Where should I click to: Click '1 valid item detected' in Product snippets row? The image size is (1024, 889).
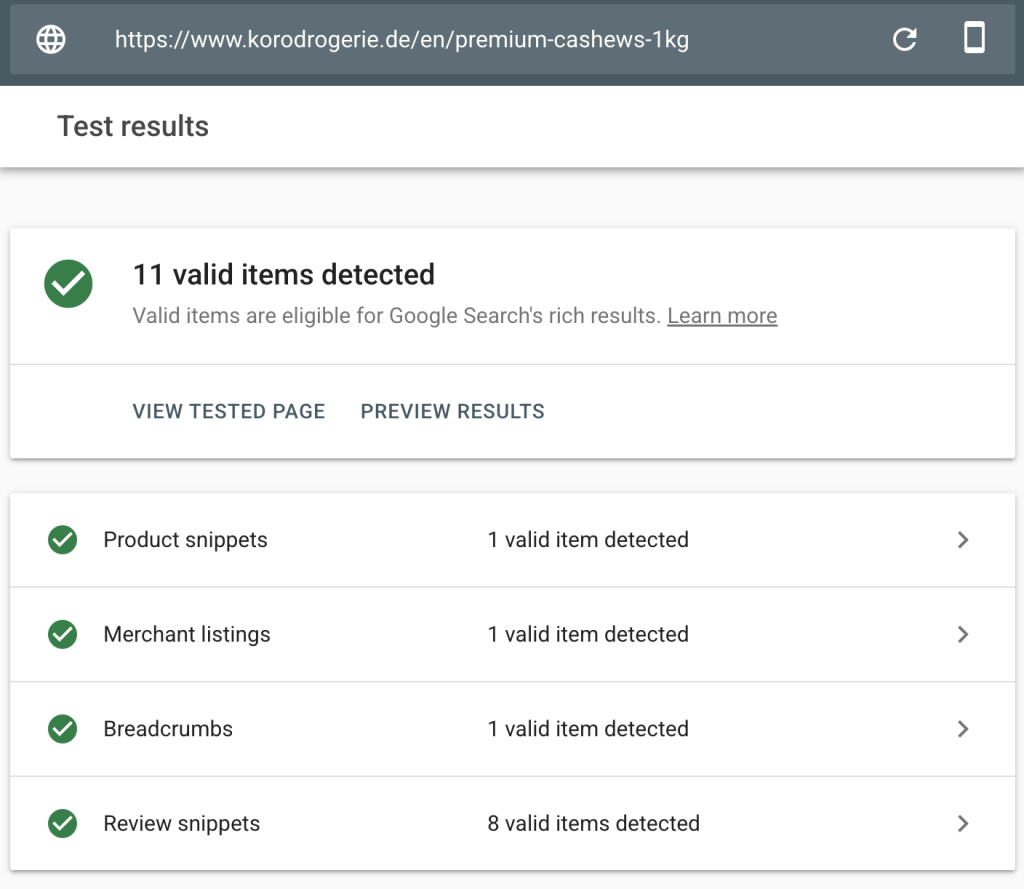coord(588,540)
